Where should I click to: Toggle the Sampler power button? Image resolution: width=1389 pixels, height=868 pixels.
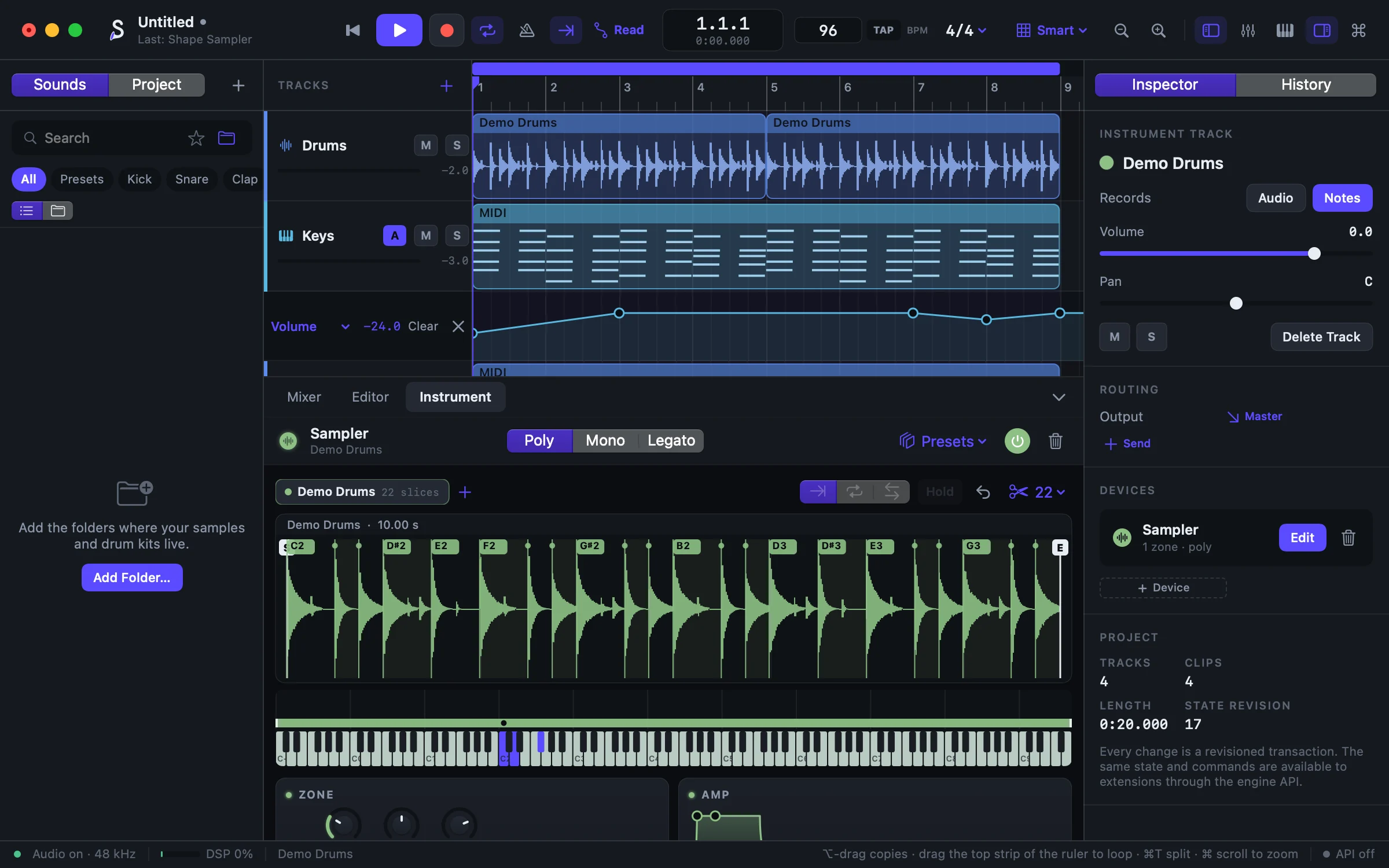pyautogui.click(x=1017, y=441)
